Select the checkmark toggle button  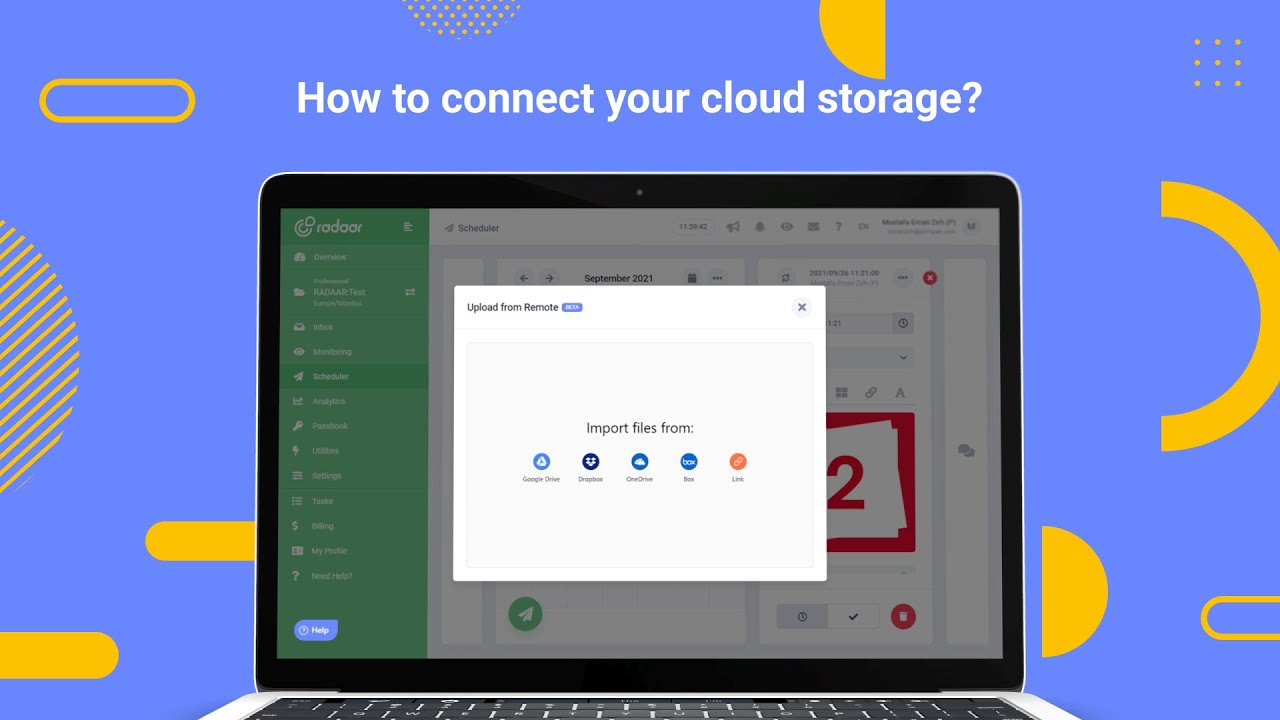(x=853, y=617)
